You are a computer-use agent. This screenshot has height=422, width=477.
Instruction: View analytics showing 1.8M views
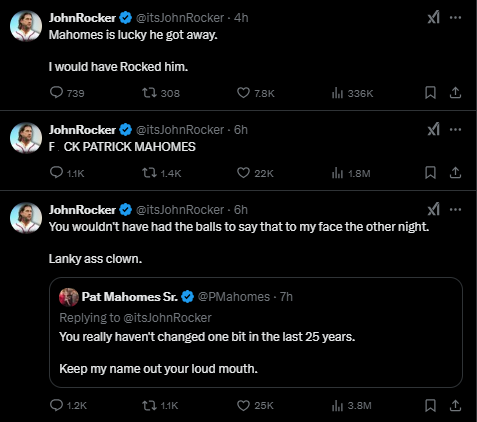coord(351,173)
